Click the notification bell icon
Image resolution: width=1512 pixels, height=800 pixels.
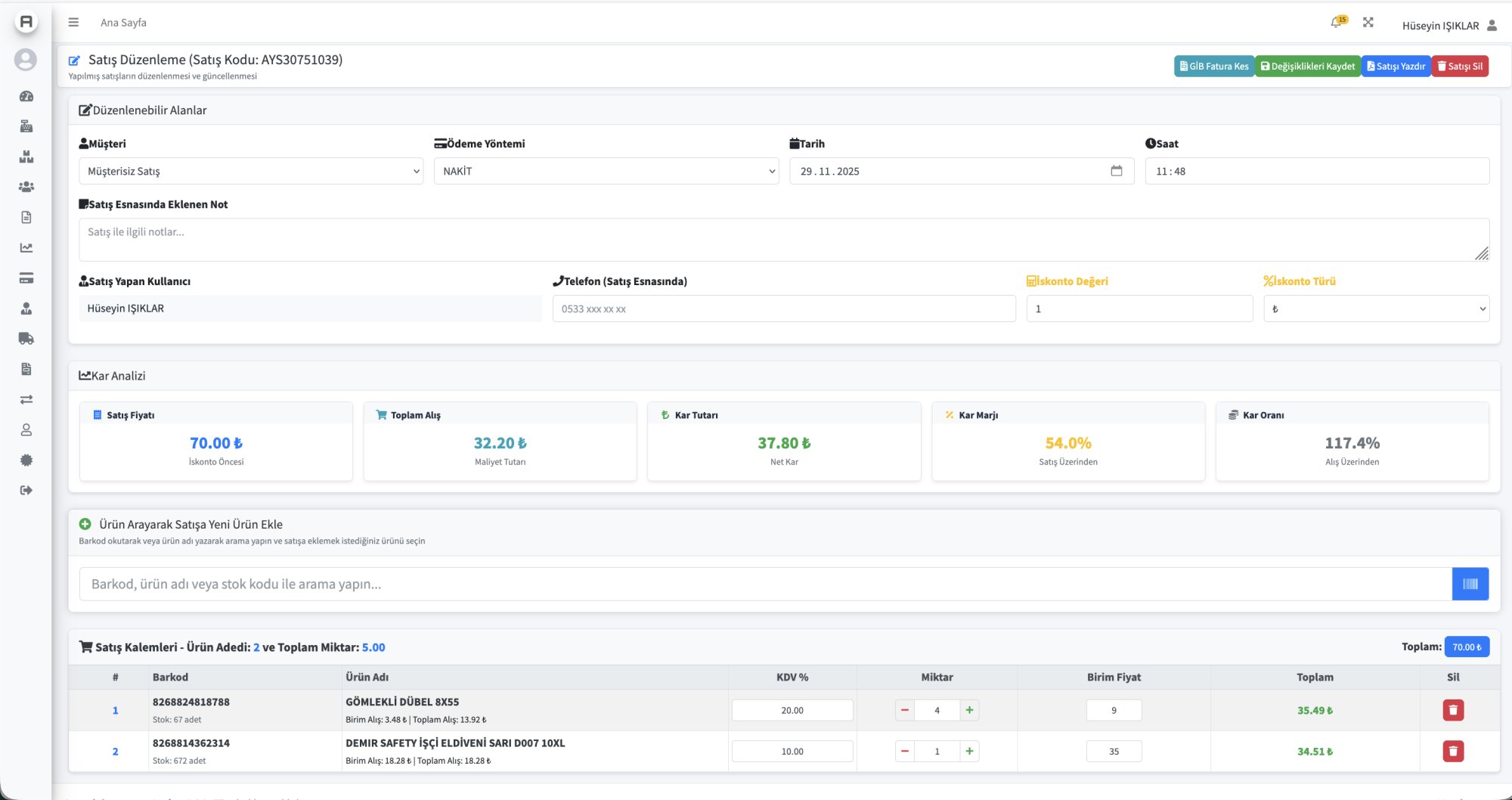pyautogui.click(x=1337, y=23)
